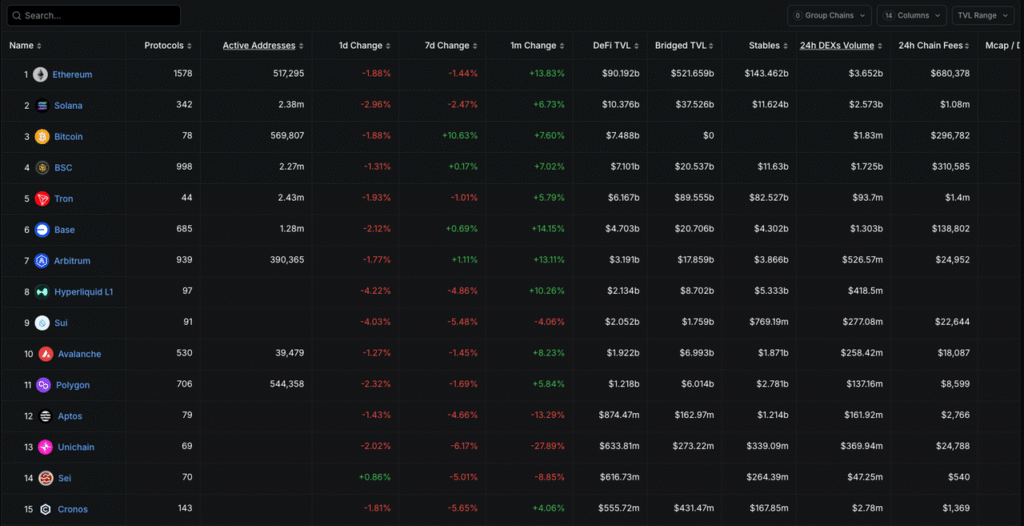The width and height of the screenshot is (1024, 526).
Task: Sort by 24h DEXs Volume header
Action: point(841,46)
